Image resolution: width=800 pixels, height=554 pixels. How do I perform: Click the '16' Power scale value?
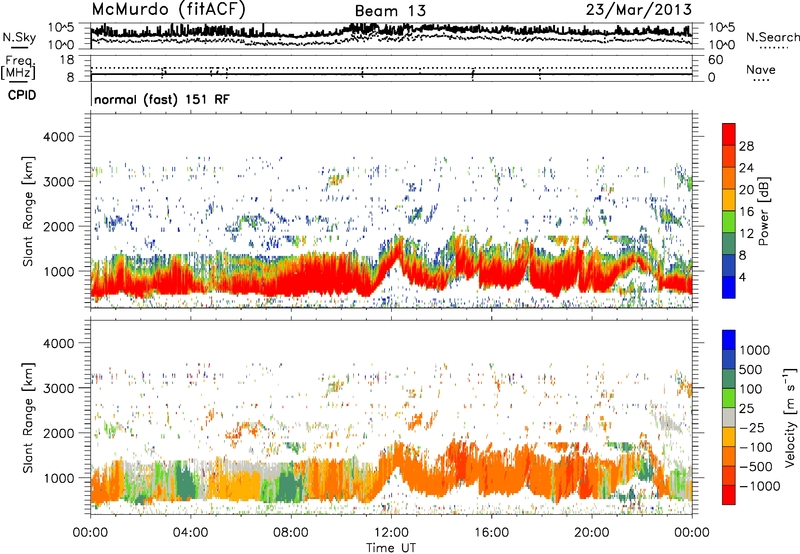(x=746, y=212)
